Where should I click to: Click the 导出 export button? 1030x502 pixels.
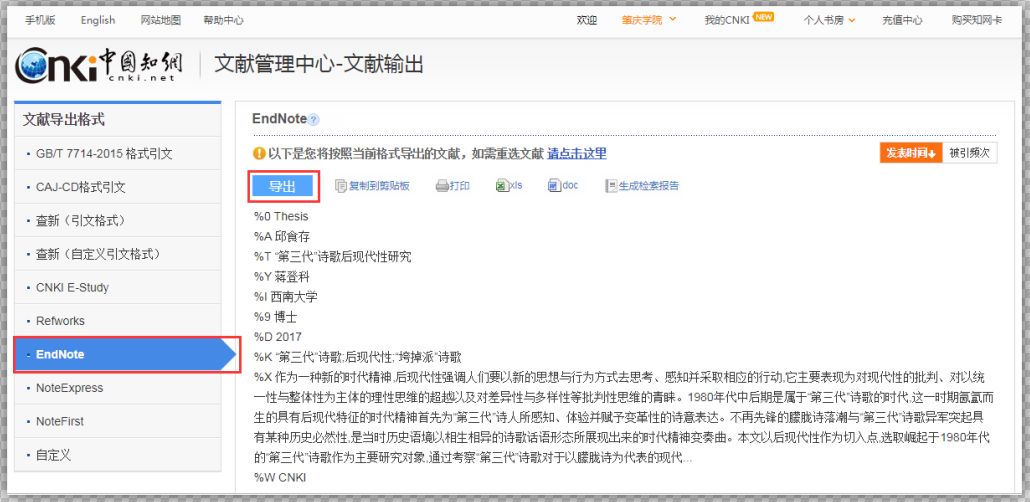282,187
